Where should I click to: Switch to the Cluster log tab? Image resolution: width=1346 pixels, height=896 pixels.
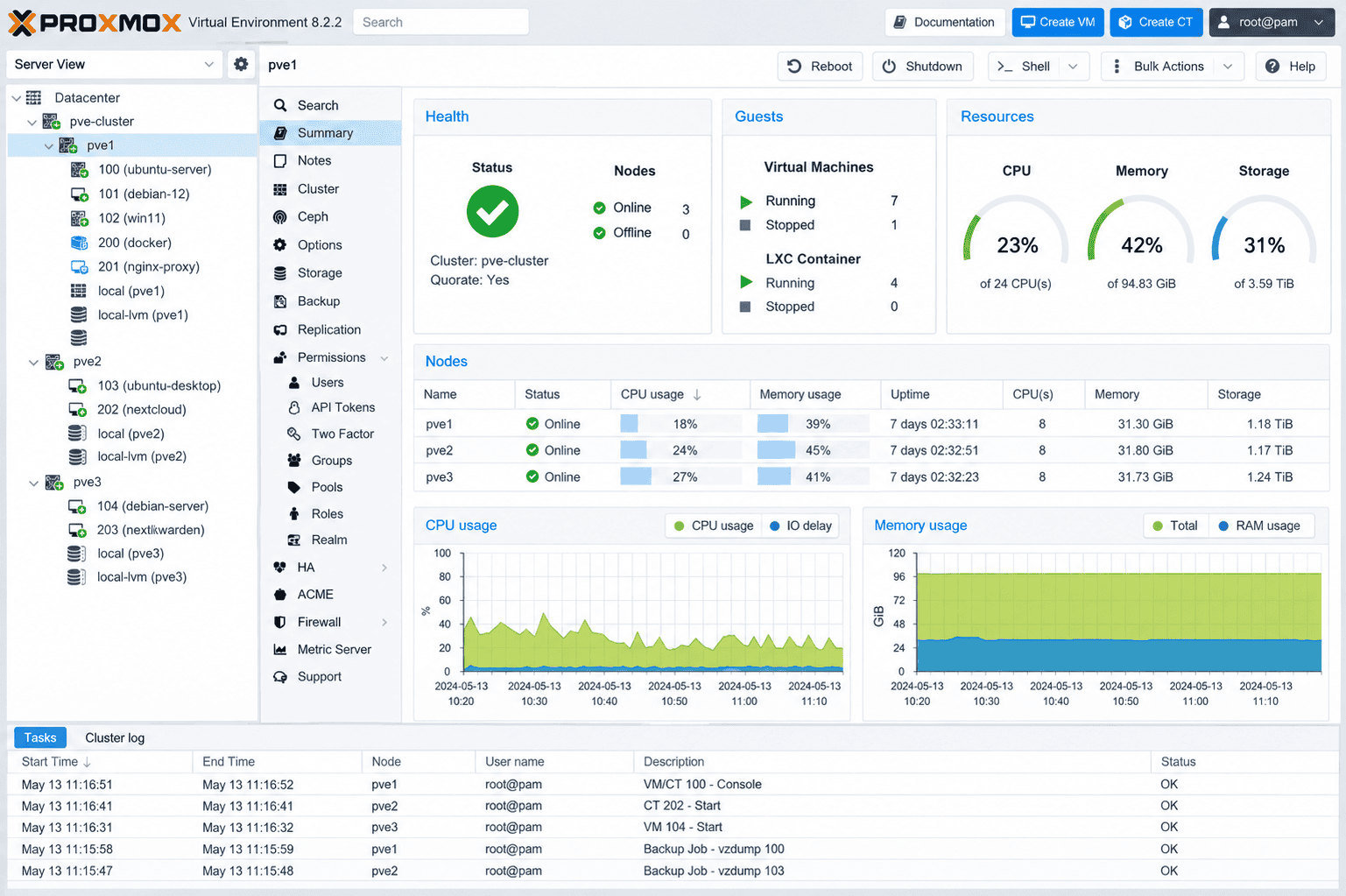click(115, 737)
